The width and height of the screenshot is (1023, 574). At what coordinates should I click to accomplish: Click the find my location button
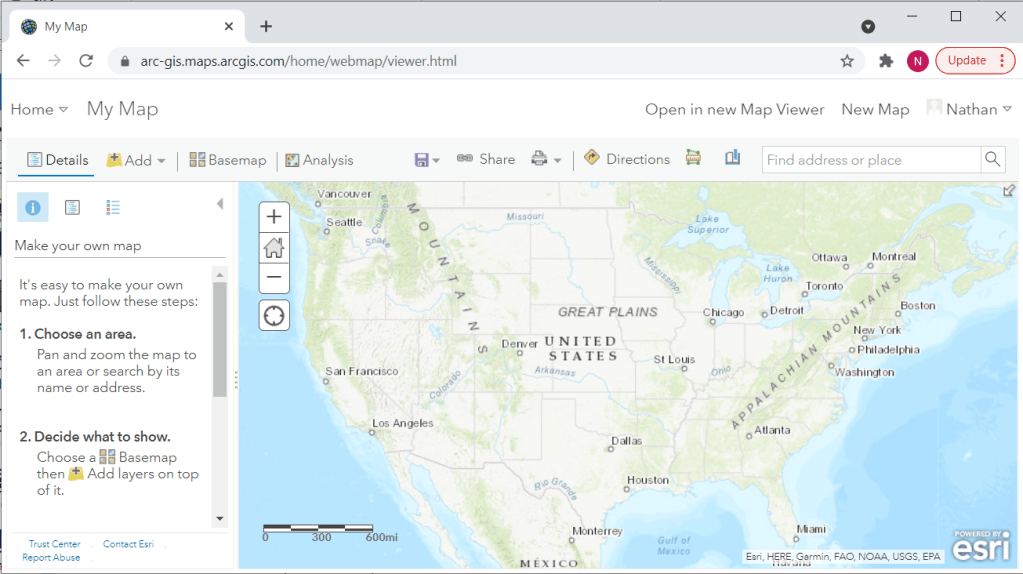274,316
